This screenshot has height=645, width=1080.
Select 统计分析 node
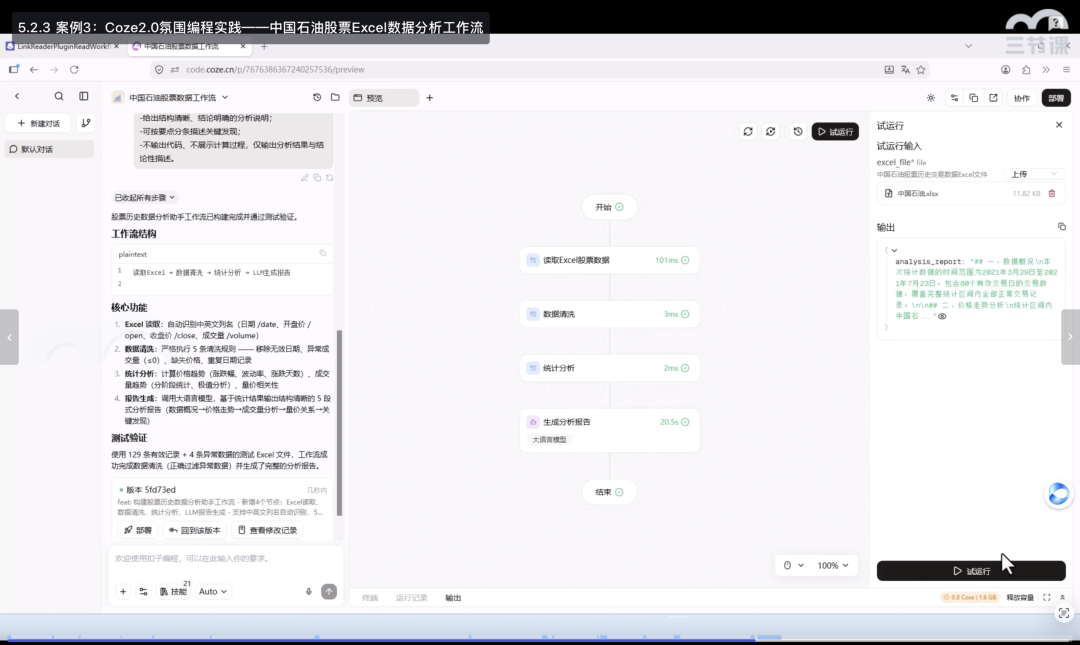point(609,367)
